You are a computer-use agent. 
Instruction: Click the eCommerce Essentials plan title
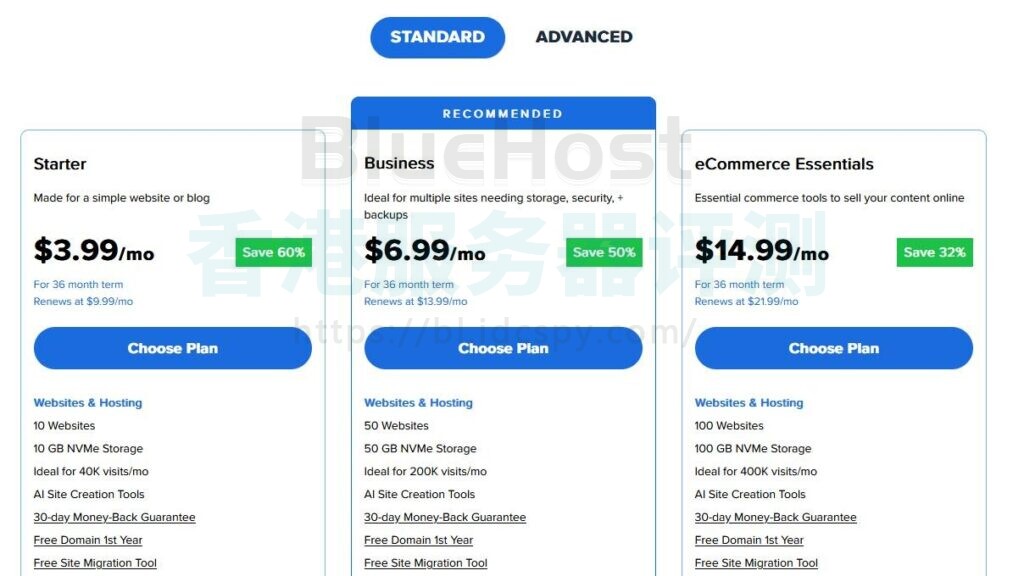coord(784,164)
